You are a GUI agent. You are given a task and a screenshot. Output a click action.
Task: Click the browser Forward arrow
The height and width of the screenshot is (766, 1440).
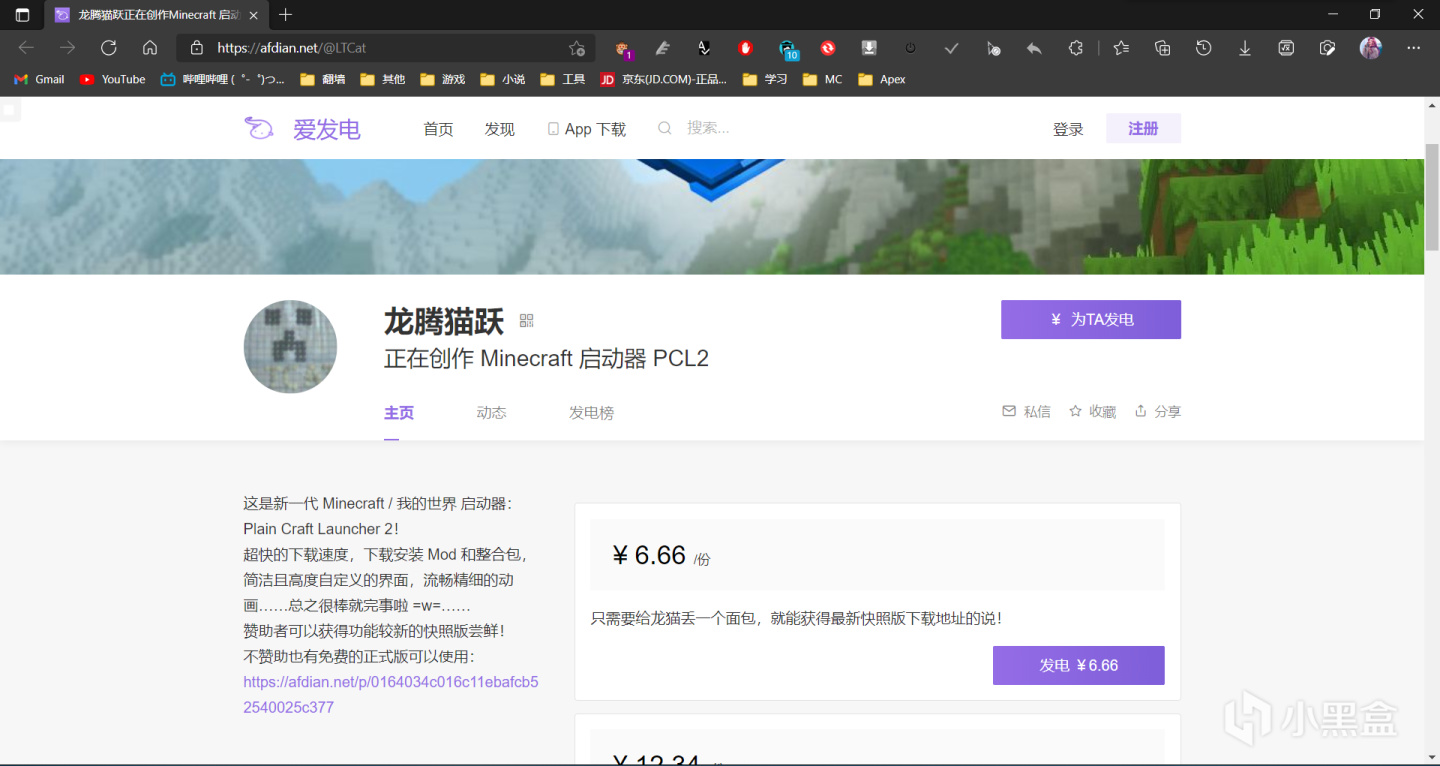67,47
